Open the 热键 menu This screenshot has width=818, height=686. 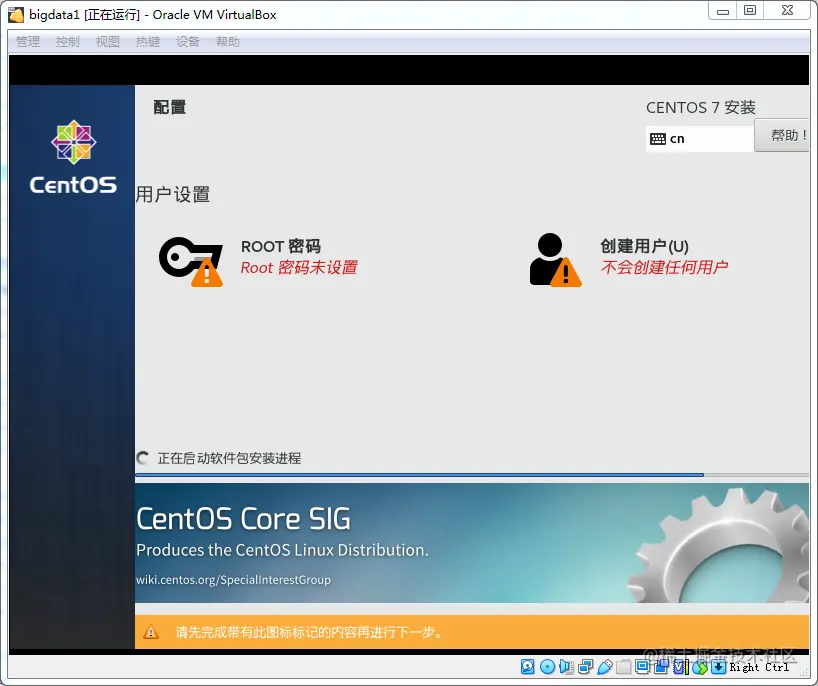click(148, 42)
